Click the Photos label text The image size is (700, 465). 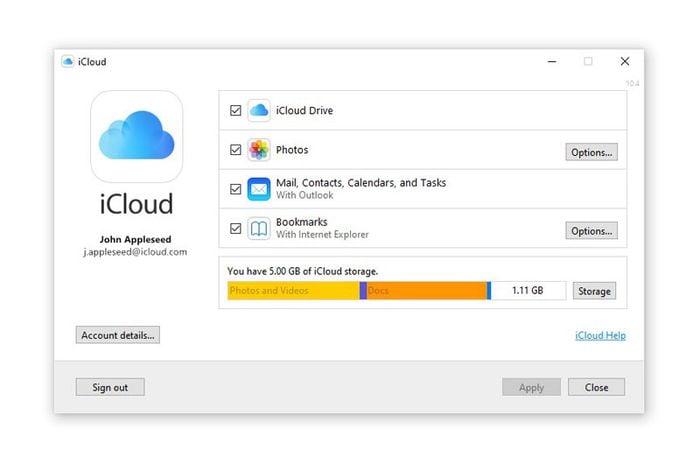click(292, 149)
